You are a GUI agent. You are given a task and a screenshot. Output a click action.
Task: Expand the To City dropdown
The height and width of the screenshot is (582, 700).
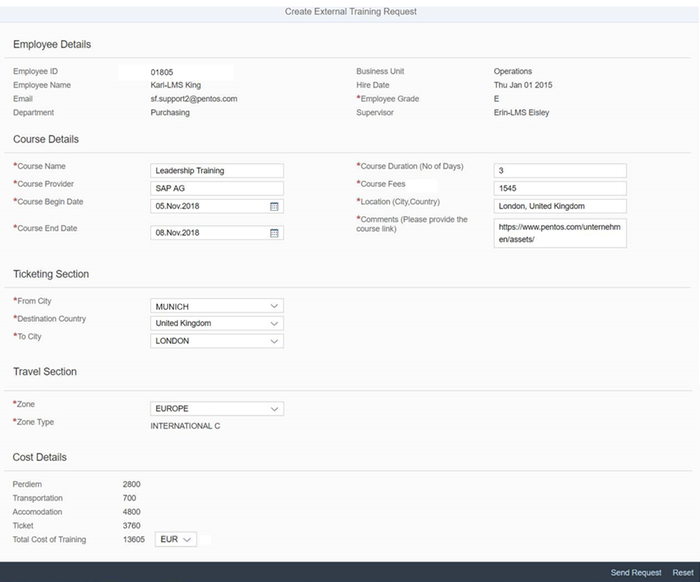coord(274,341)
